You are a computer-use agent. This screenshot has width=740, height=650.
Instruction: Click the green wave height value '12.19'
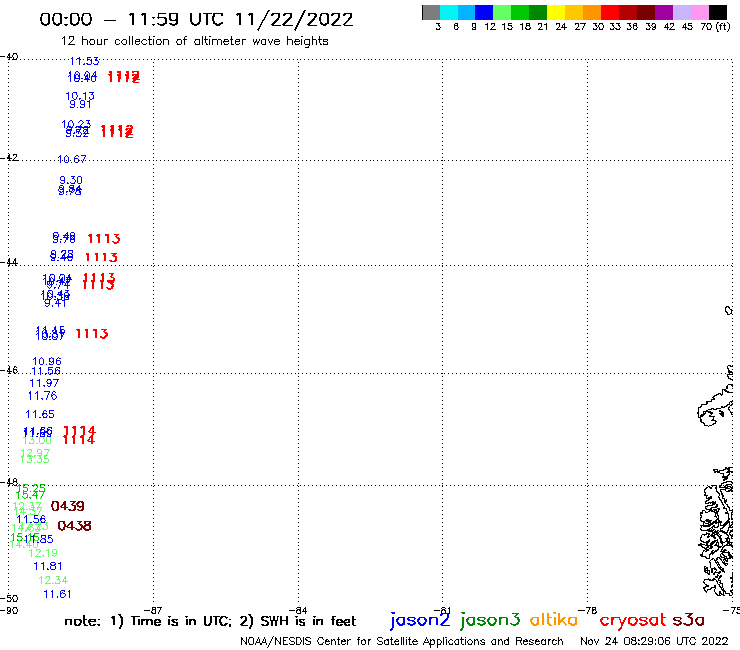43,553
